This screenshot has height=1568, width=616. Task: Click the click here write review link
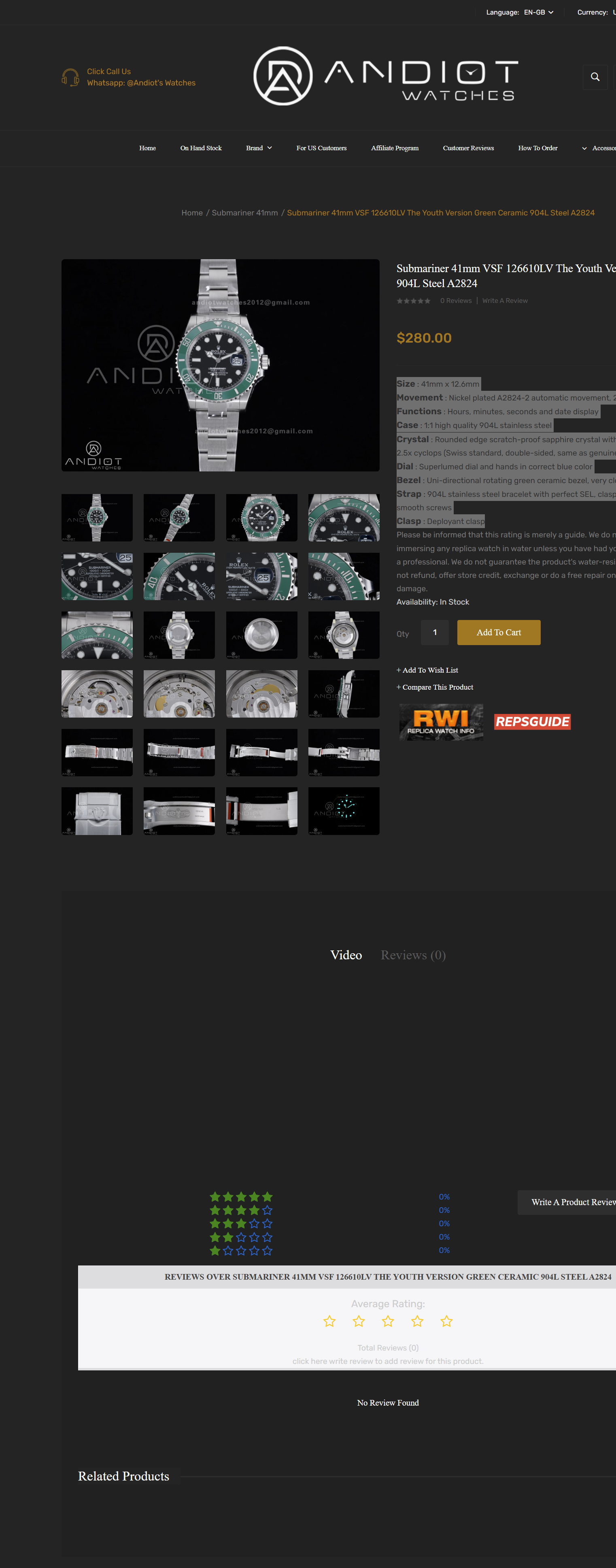click(x=388, y=1361)
